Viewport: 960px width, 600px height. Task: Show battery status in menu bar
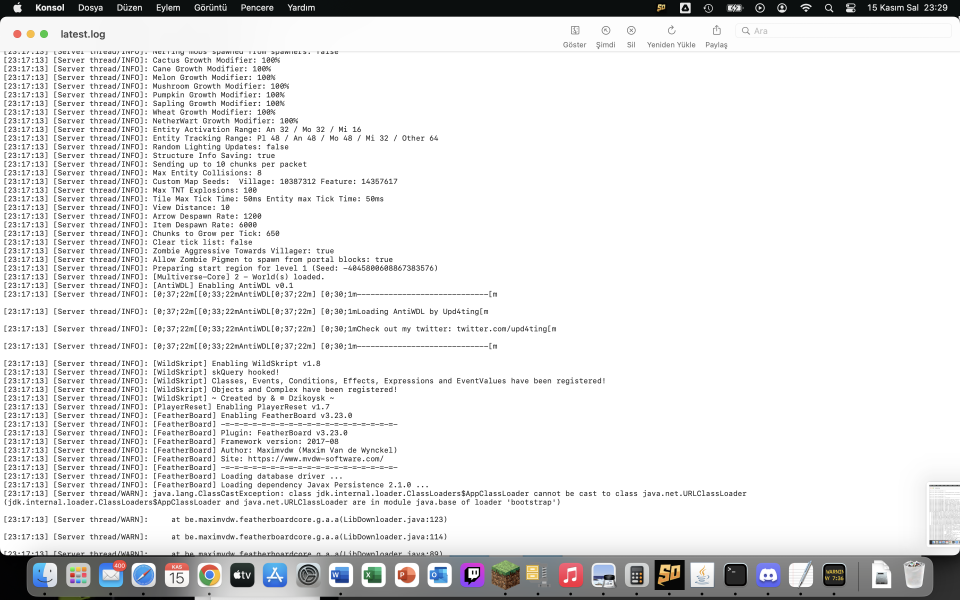(x=734, y=8)
